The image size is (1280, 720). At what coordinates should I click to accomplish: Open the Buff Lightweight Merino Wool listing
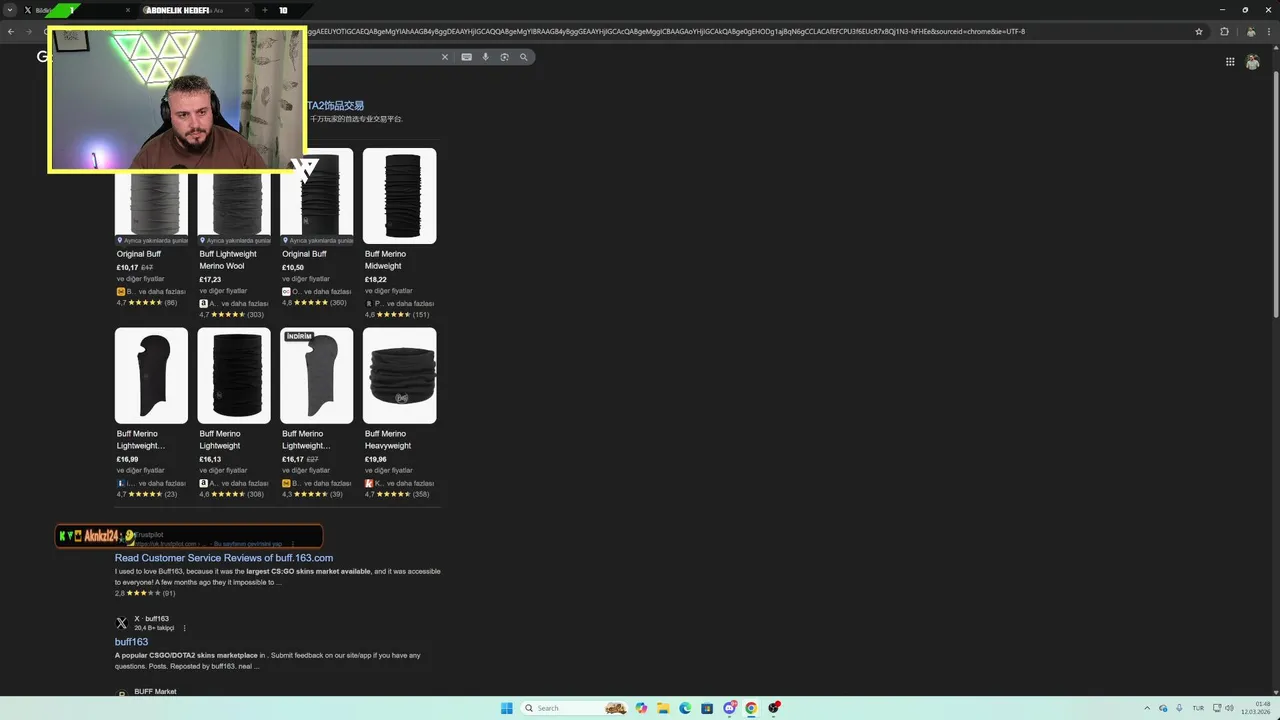[228, 260]
